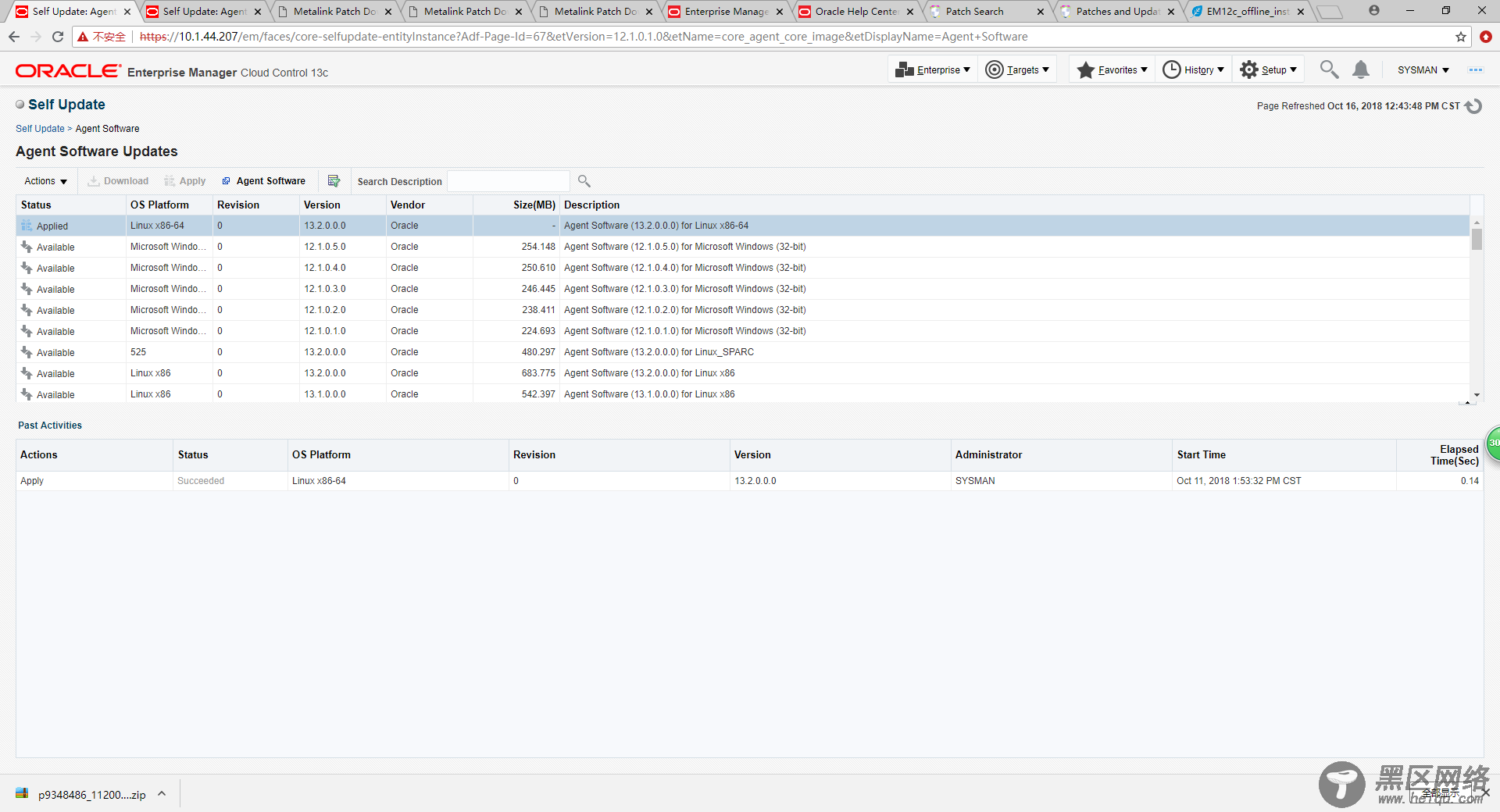Reload the page with browser refresh button

click(x=57, y=37)
